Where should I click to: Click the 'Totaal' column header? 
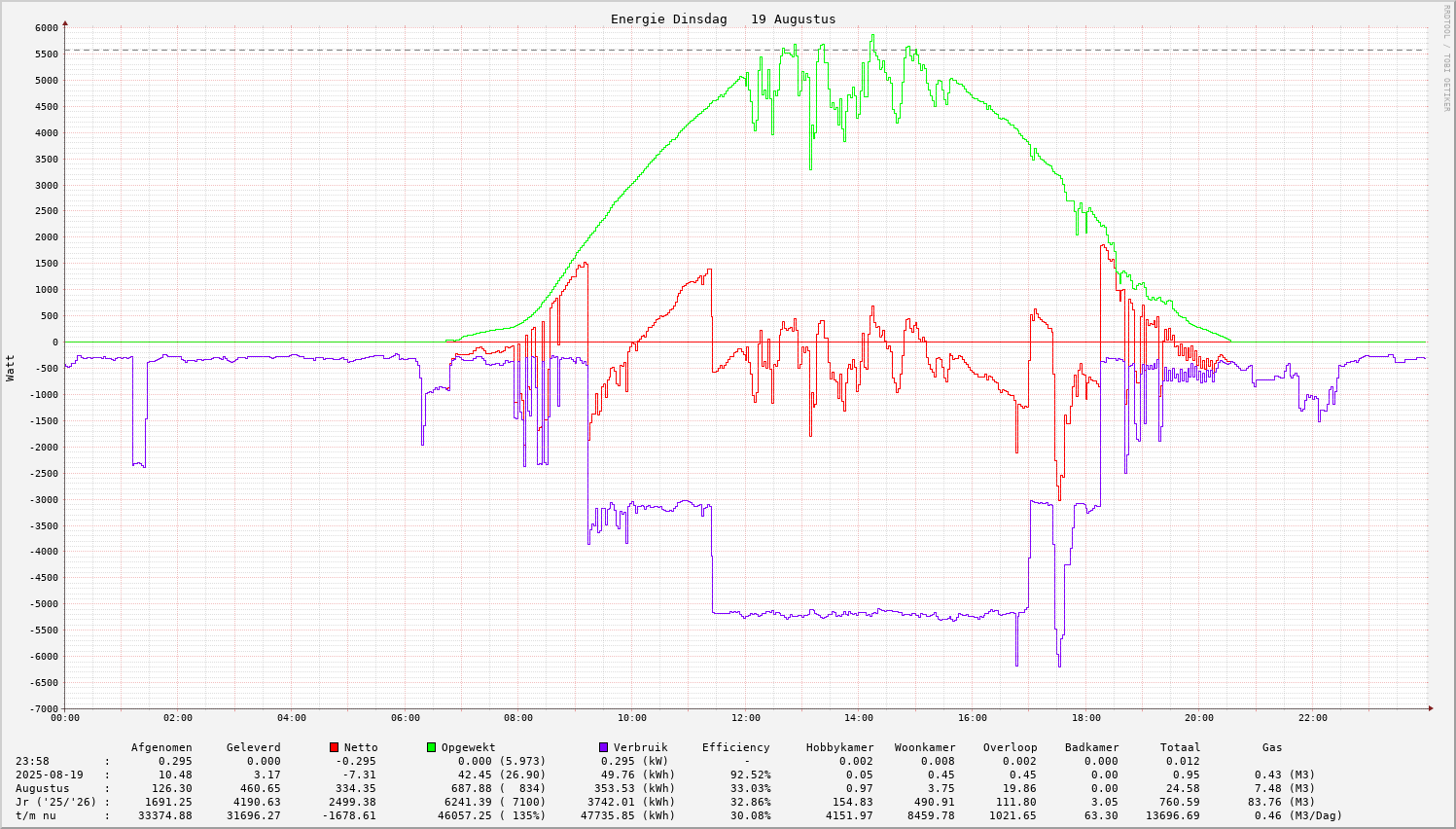(1180, 747)
